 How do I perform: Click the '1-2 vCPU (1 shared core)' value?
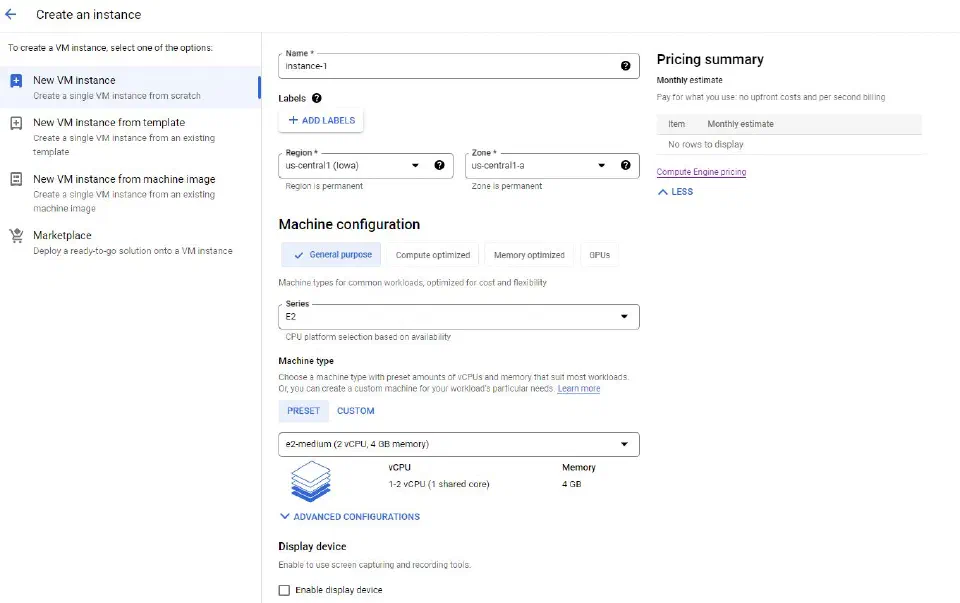coord(439,484)
